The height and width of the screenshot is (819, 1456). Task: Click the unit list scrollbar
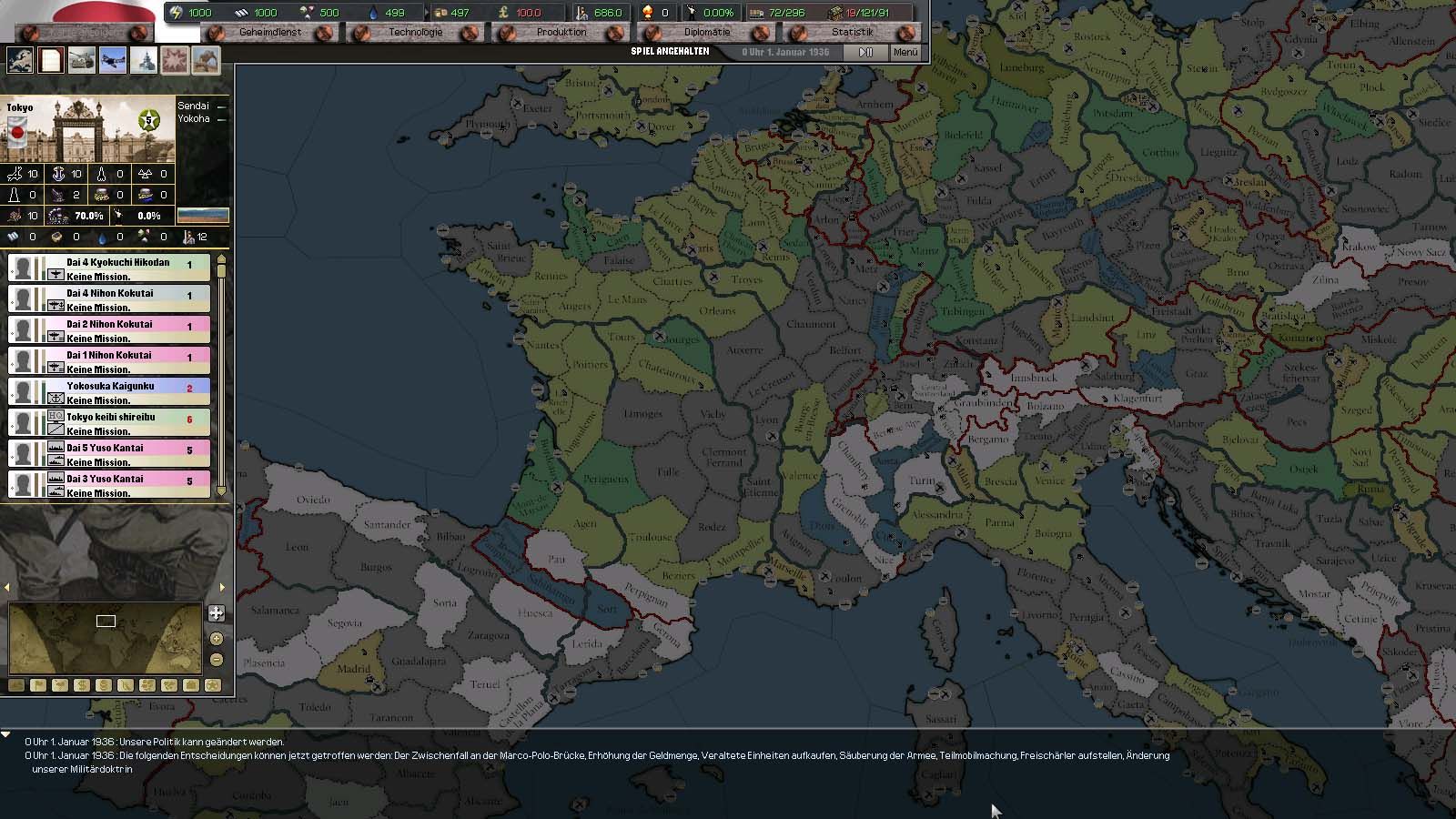[x=220, y=376]
